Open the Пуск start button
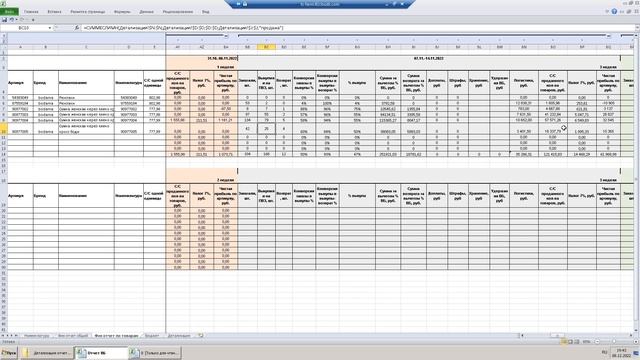 pyautogui.click(x=9, y=353)
